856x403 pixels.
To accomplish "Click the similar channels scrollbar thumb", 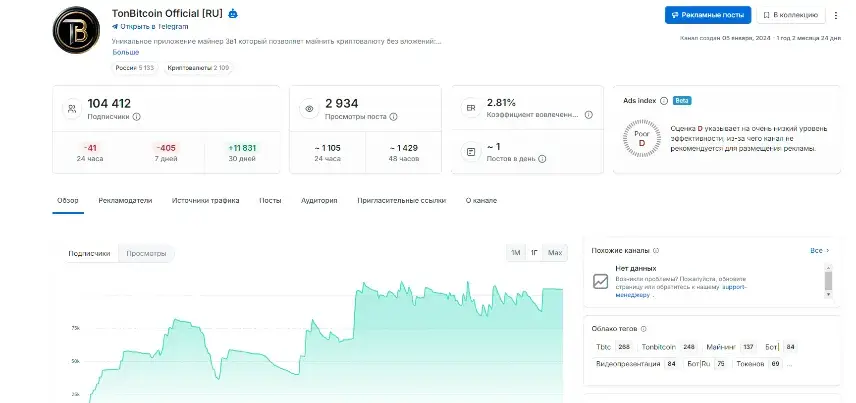I will (828, 280).
